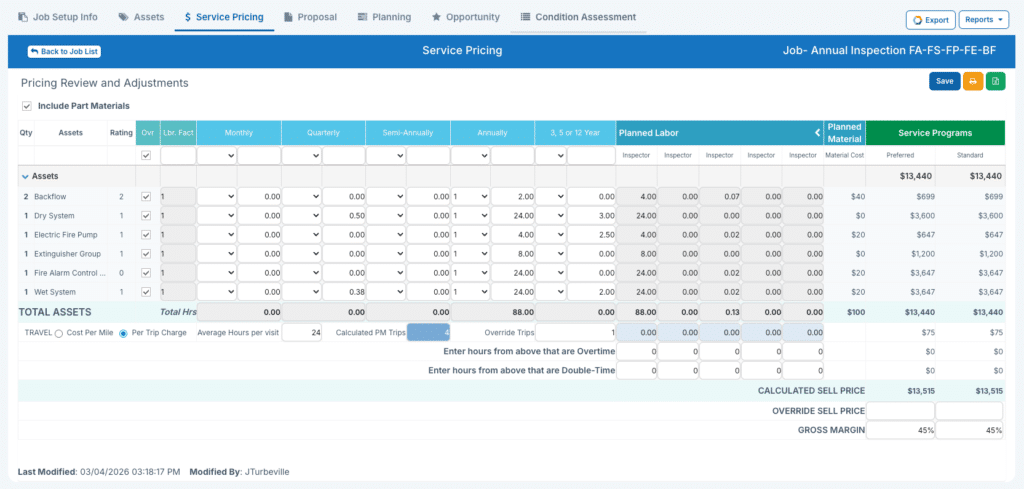Click the Average Hours per visit field

[301, 332]
